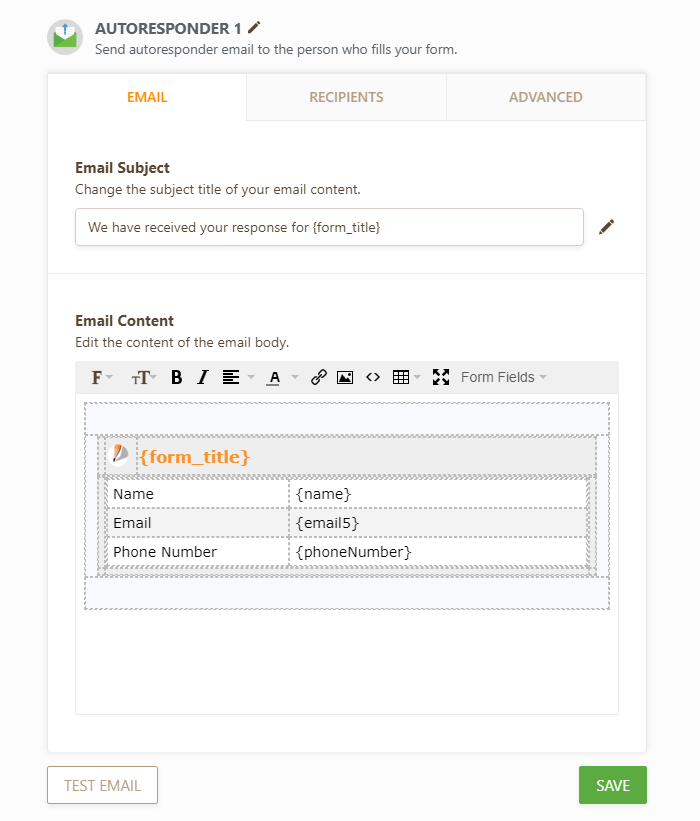Switch to the Advanced tab
The width and height of the screenshot is (700, 821).
545,97
